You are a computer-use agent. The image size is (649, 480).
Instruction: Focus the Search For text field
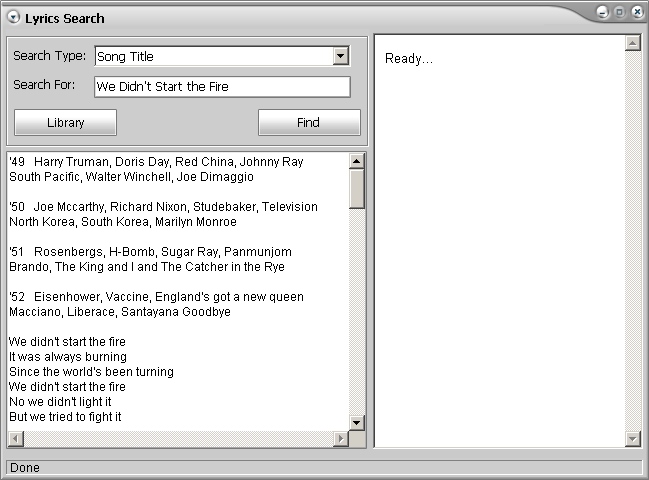[x=222, y=86]
